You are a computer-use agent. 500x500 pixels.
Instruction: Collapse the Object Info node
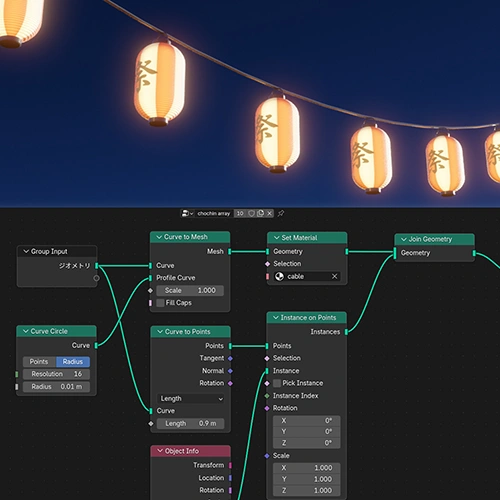(x=160, y=451)
